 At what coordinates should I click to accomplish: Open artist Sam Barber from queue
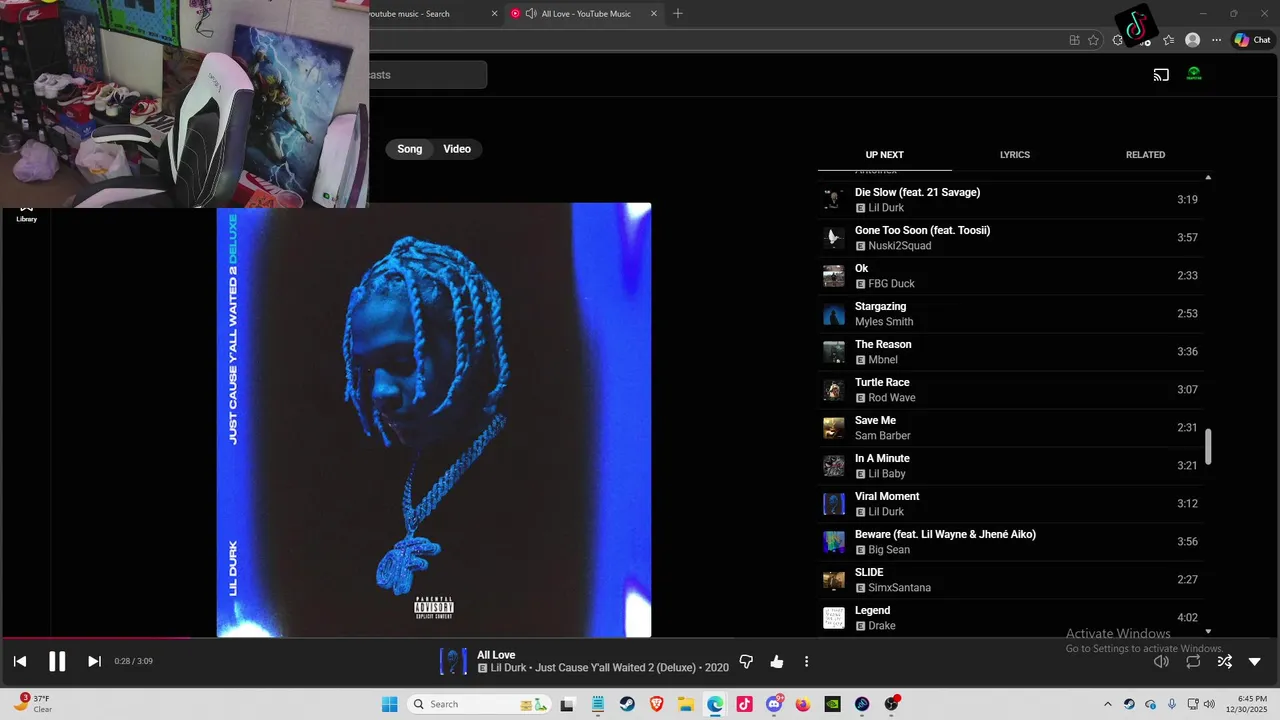point(883,436)
